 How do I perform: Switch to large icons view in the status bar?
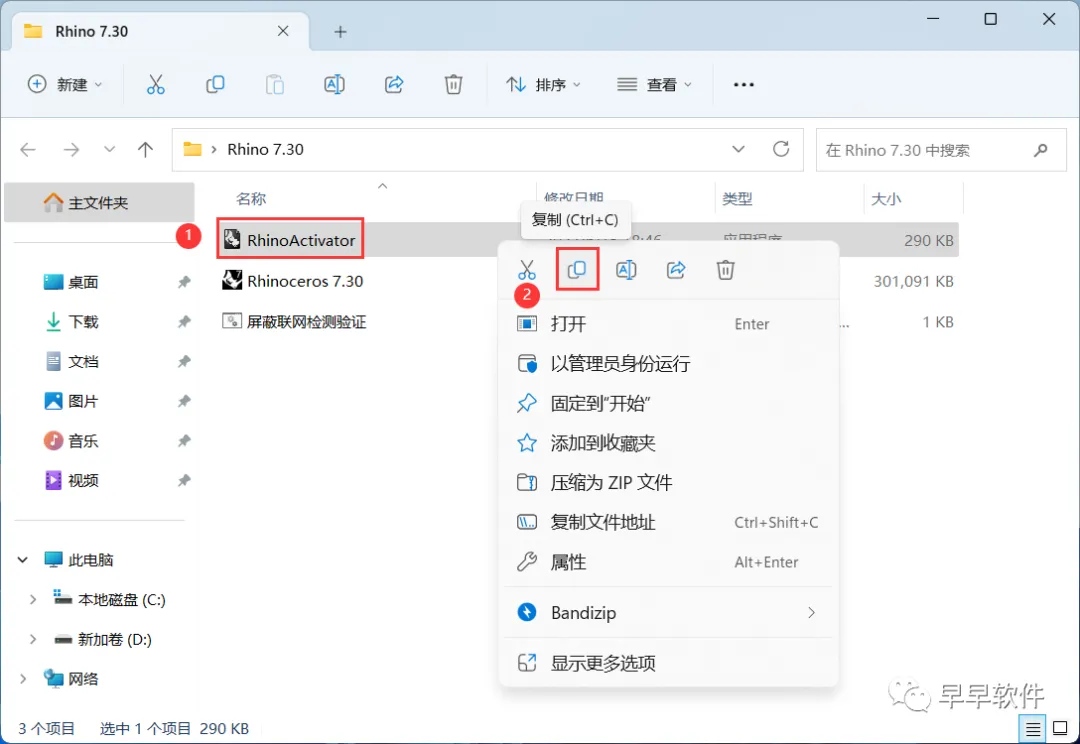(x=1061, y=728)
